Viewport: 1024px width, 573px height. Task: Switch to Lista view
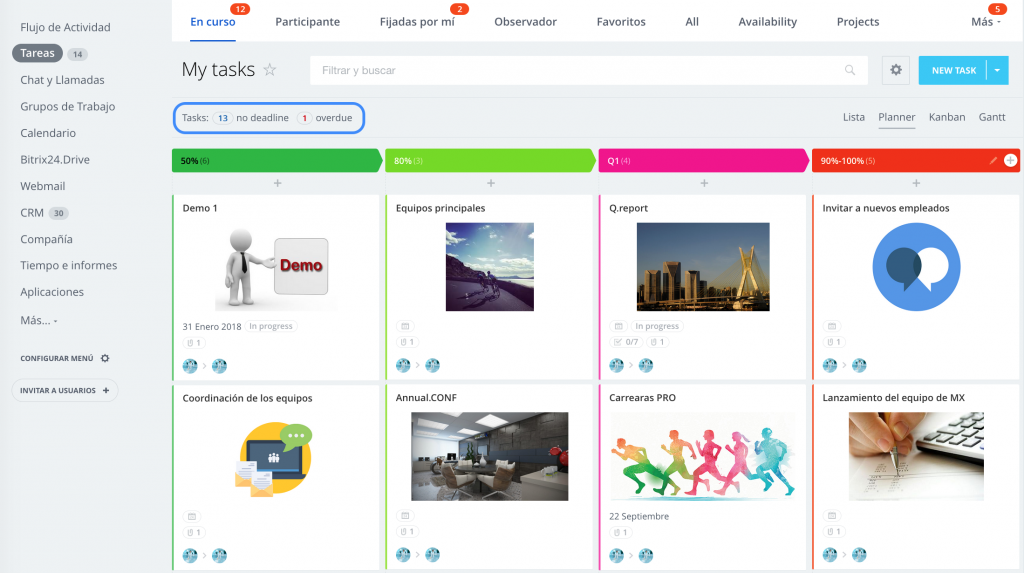[x=854, y=117]
